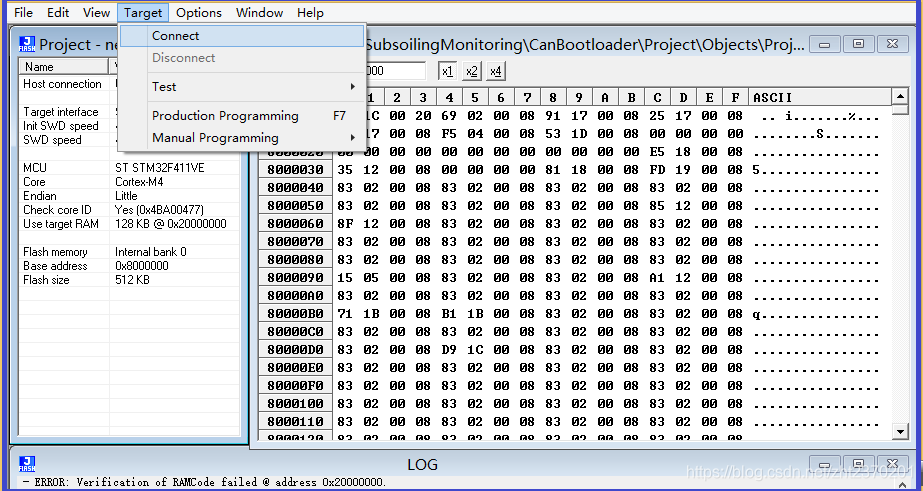Click the J-Flash icon in LOG window title
The image size is (923, 491).
26,464
